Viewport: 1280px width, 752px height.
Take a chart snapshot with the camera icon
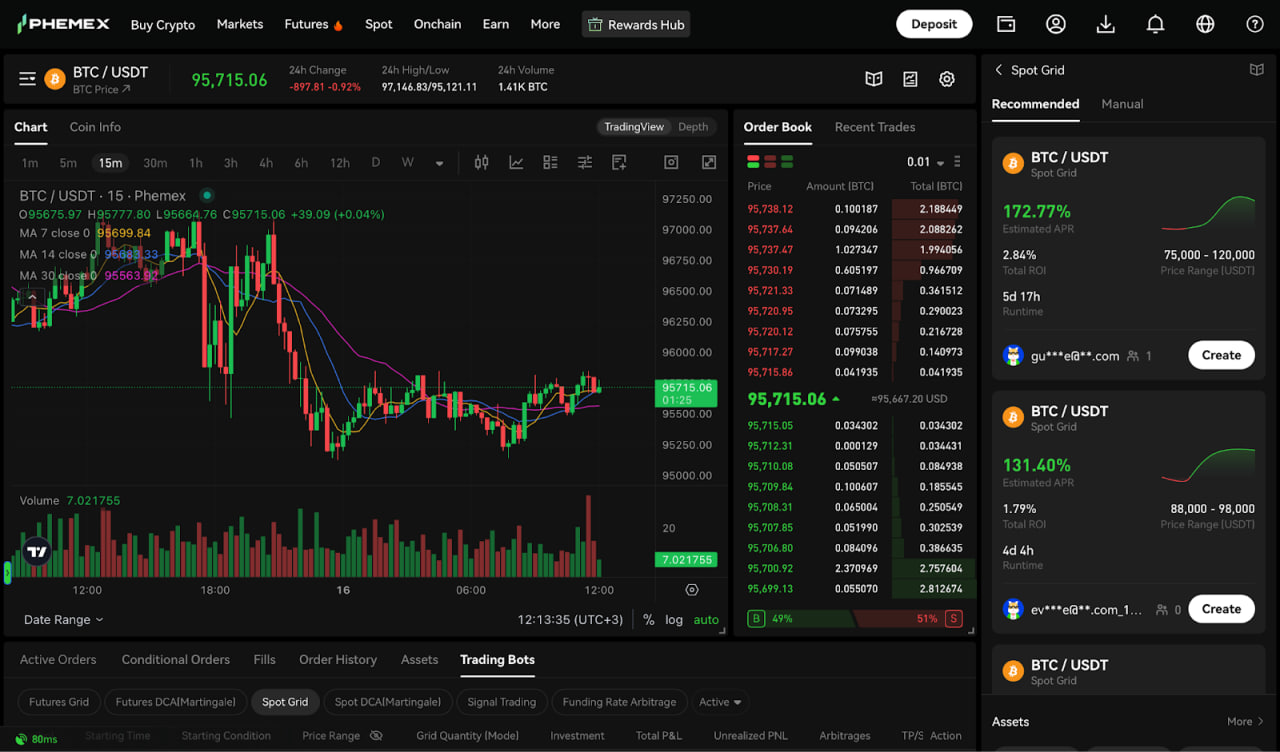click(671, 163)
